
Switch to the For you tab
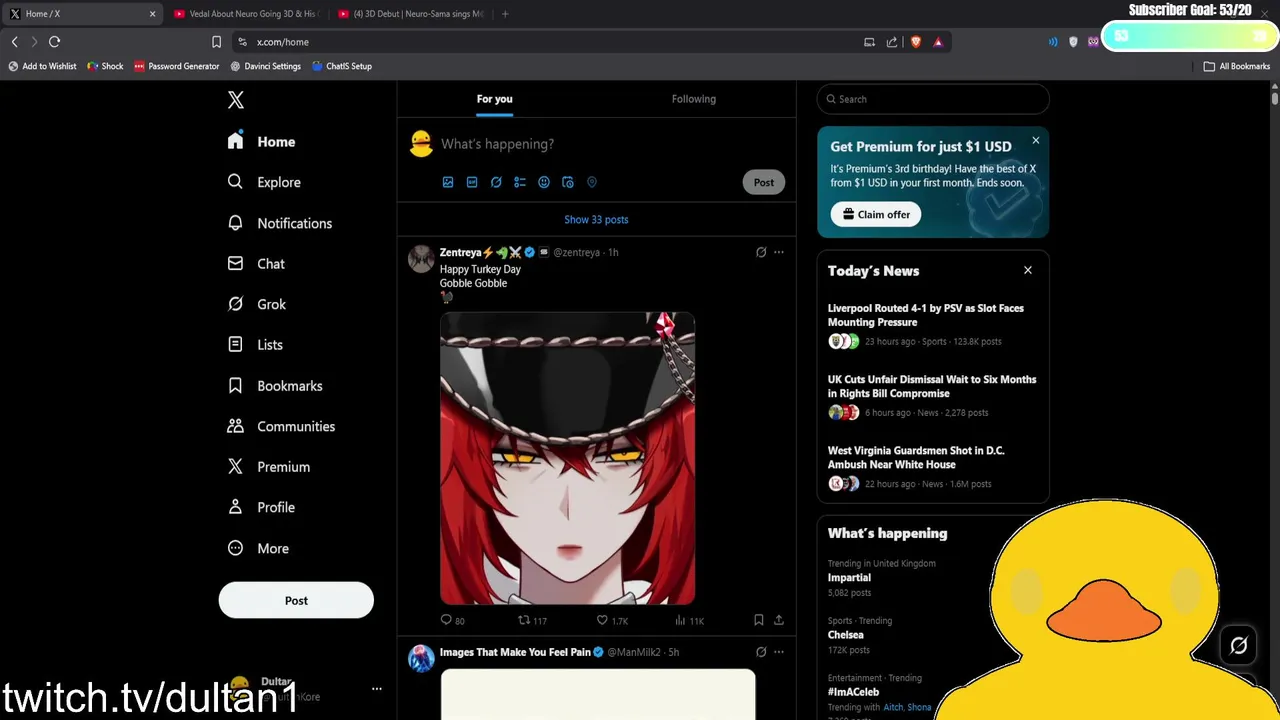pos(494,99)
